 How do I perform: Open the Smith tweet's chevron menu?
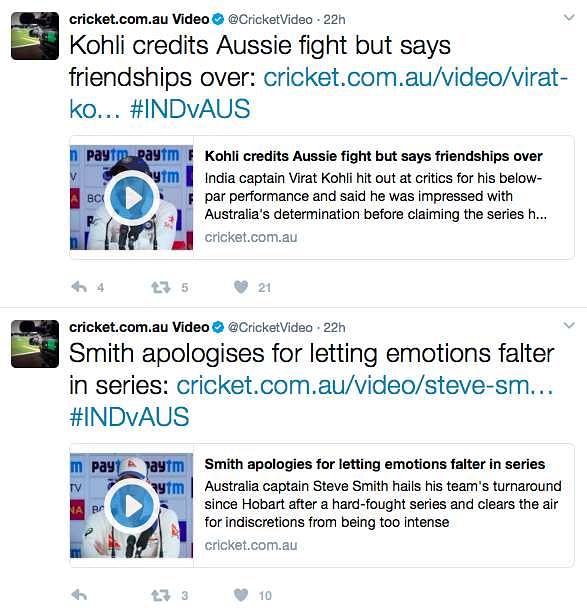569,325
